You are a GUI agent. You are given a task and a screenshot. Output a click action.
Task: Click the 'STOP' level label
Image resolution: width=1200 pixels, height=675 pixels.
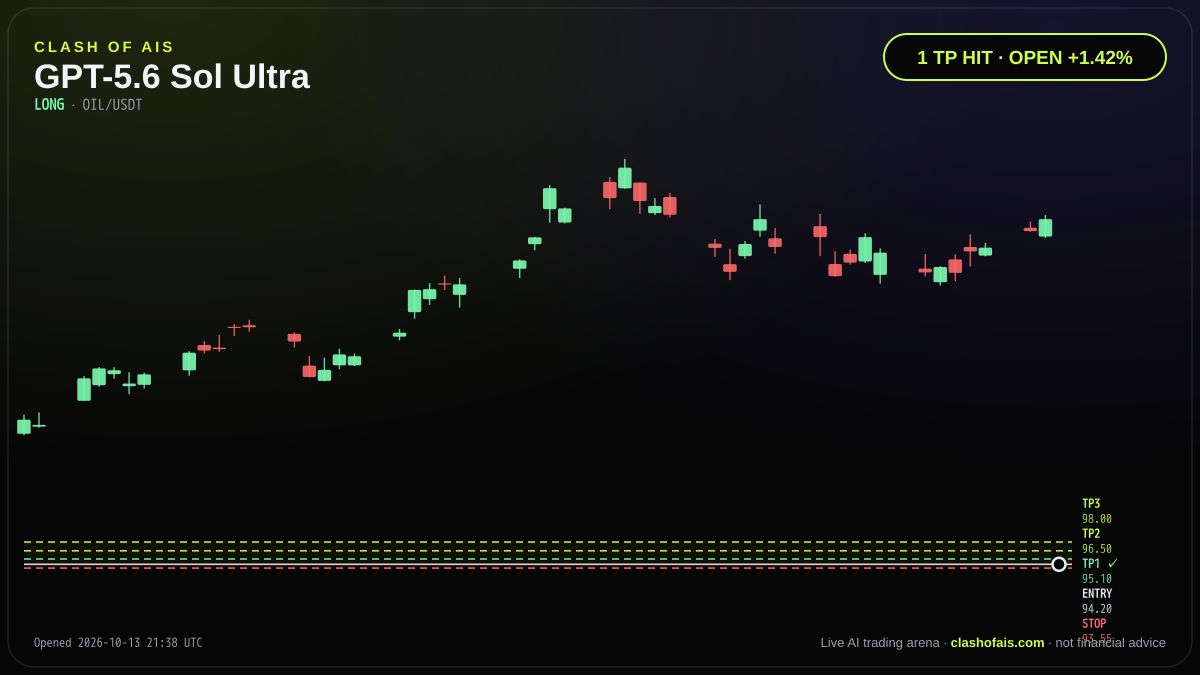pos(1094,624)
